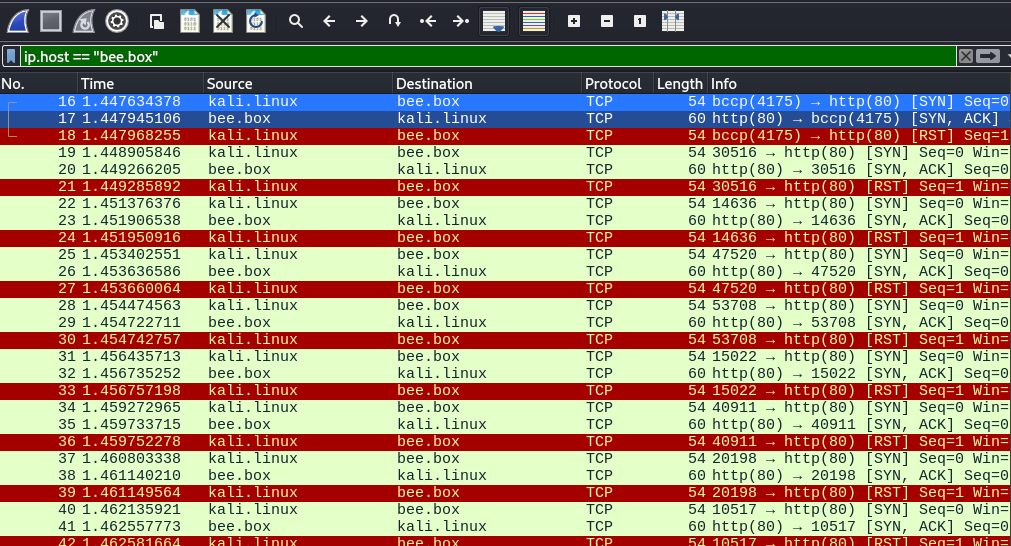This screenshot has width=1011, height=546.
Task: Sort by the Time column header
Action: click(x=141, y=84)
